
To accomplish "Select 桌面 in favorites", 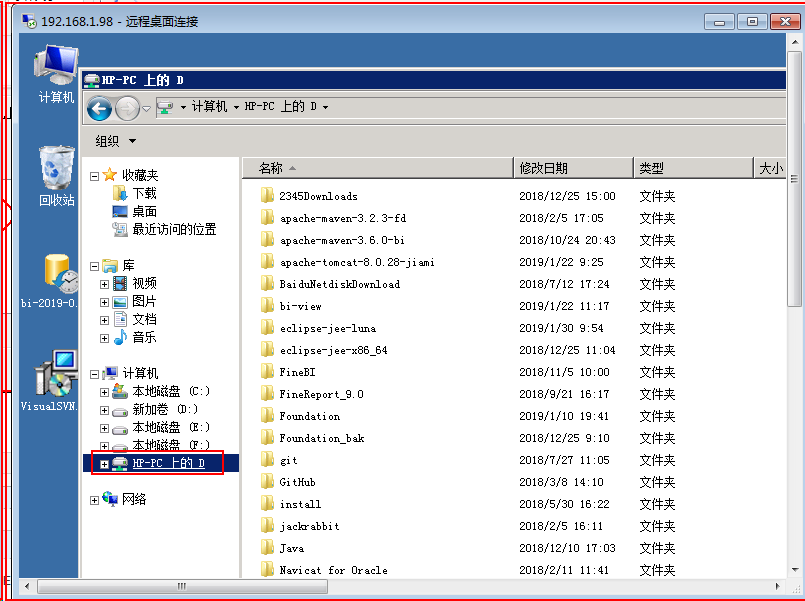I will tap(144, 211).
